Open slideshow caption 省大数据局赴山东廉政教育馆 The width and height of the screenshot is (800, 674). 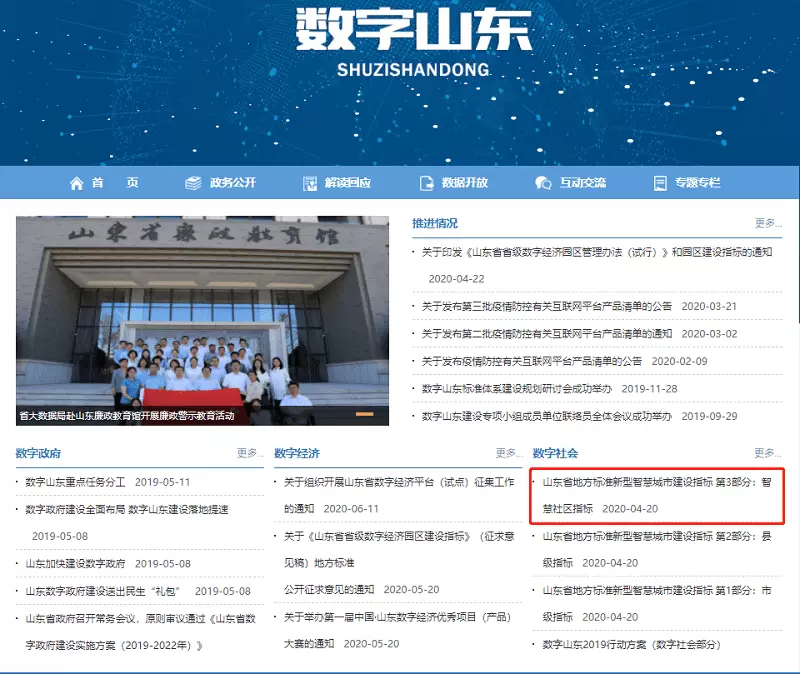tap(127, 416)
